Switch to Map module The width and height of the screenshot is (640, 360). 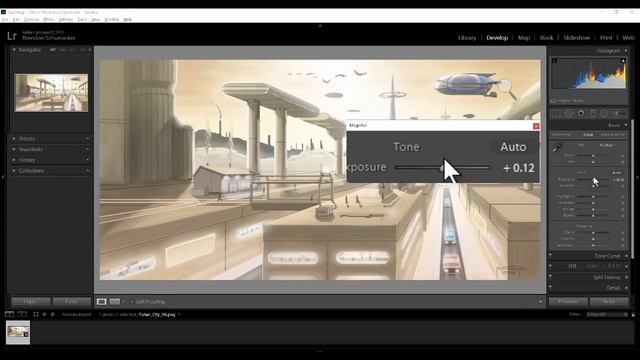[524, 38]
